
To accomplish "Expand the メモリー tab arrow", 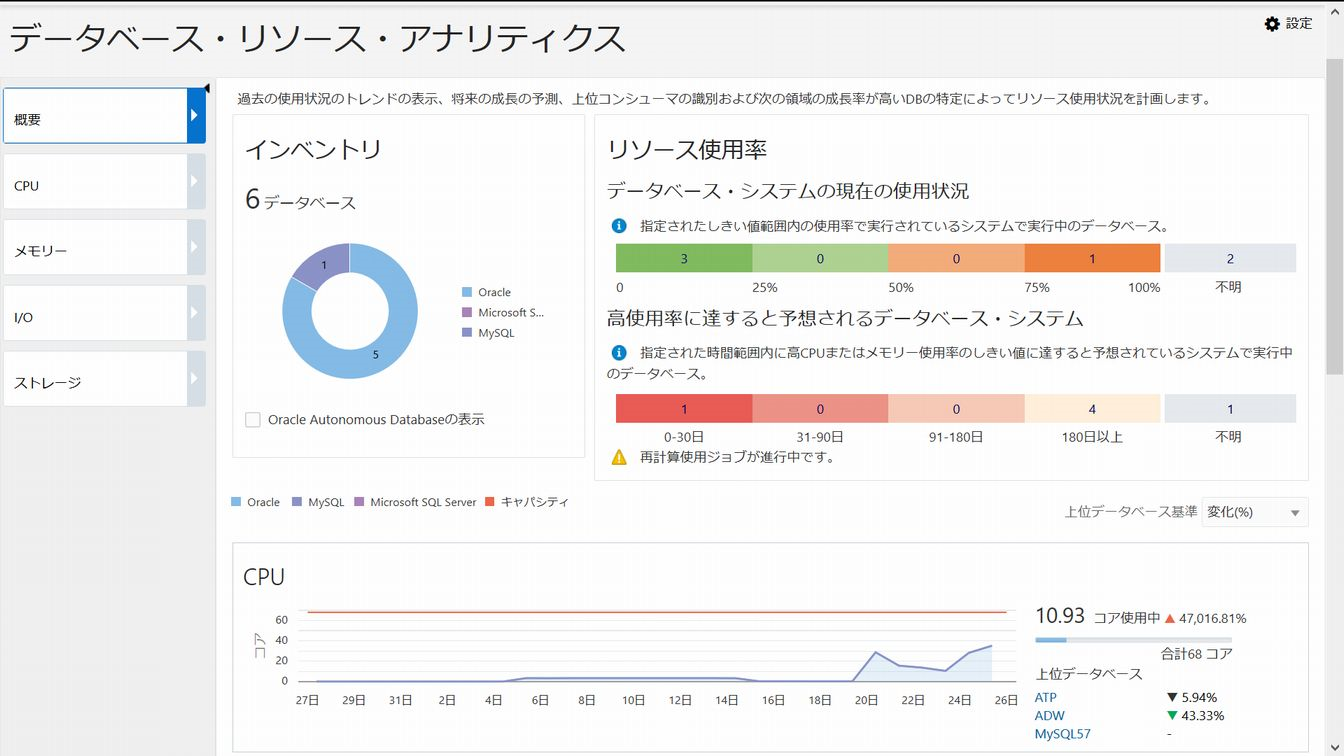I will point(196,248).
